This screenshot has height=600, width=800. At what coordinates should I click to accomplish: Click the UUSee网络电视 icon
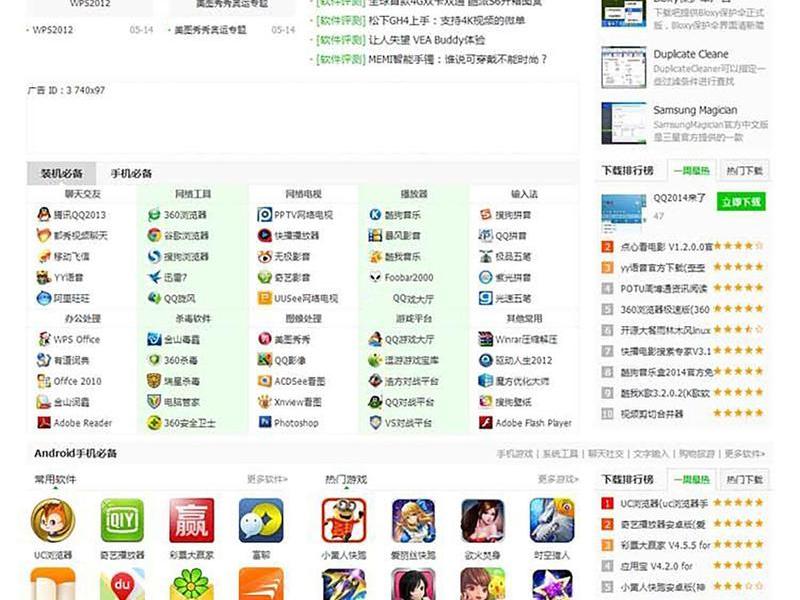264,298
